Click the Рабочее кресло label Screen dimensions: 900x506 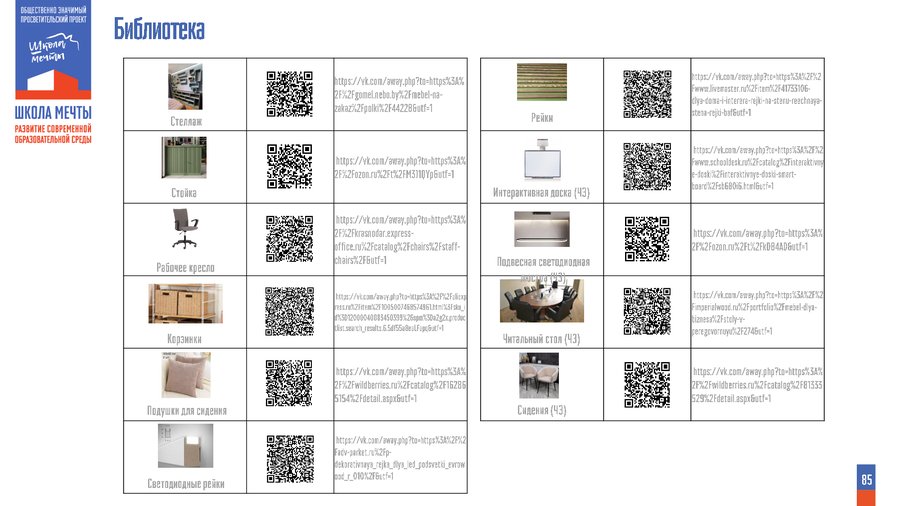[x=185, y=267]
